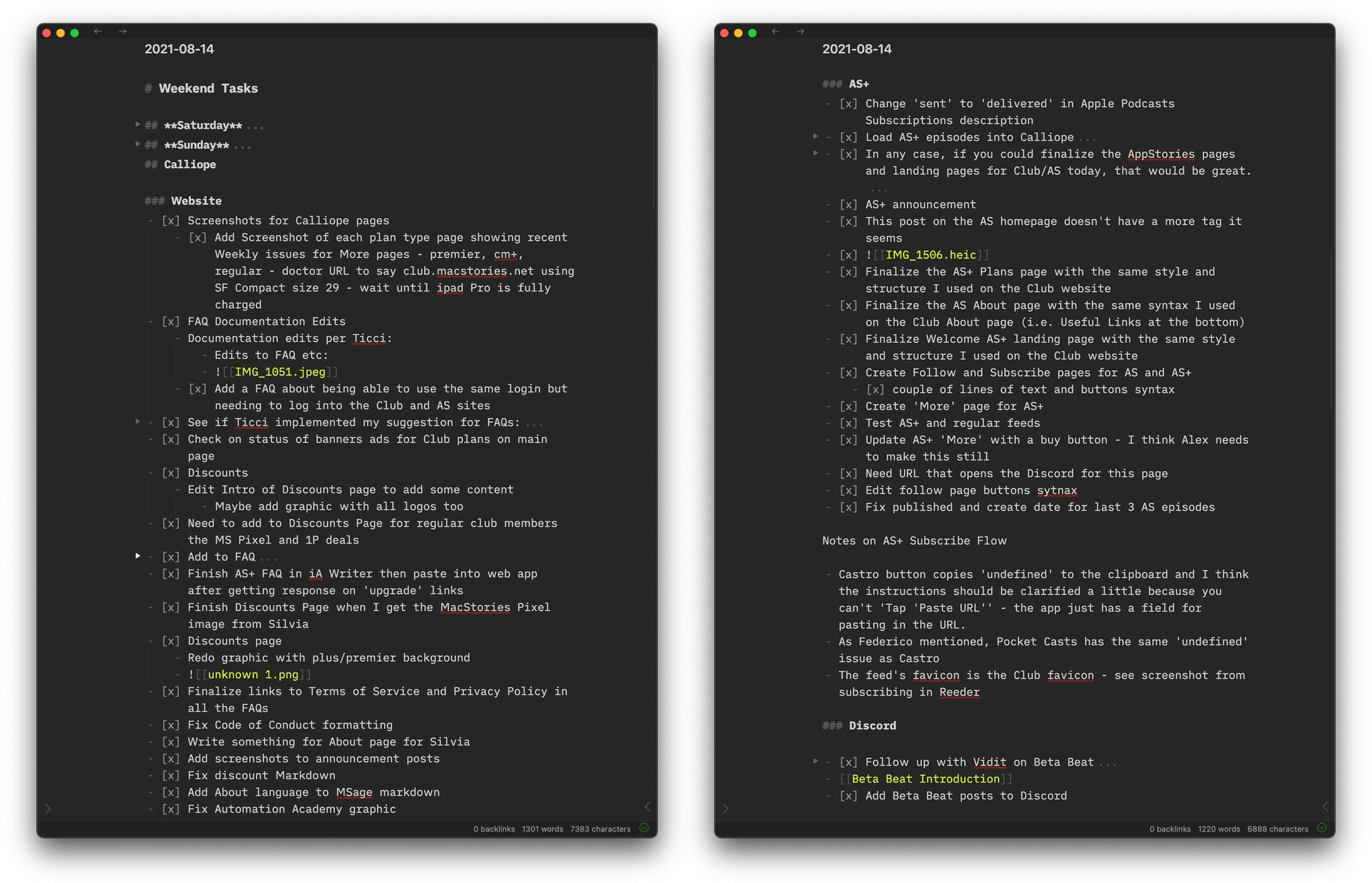Click sync status checkmark in left window
Image resolution: width=1372 pixels, height=883 pixels.
tap(644, 828)
